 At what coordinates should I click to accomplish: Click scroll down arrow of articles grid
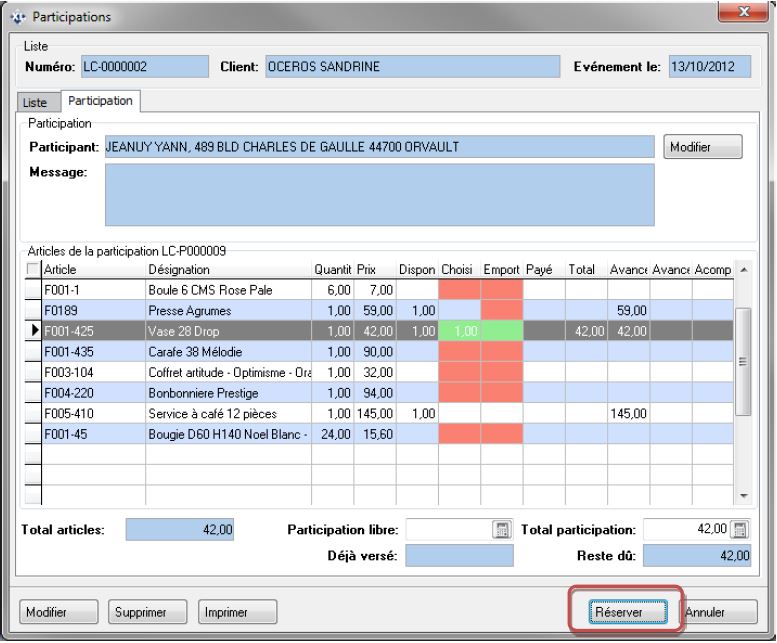(x=742, y=497)
